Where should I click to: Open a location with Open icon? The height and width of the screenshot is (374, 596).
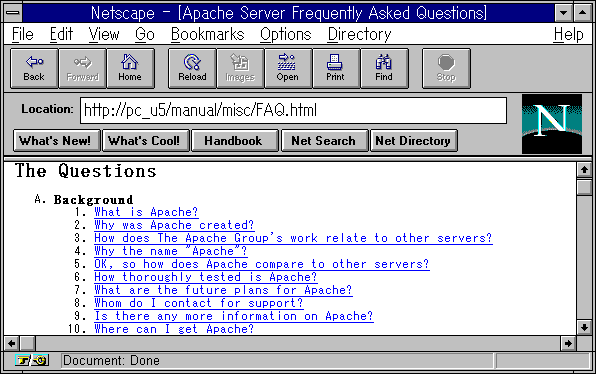(x=288, y=68)
